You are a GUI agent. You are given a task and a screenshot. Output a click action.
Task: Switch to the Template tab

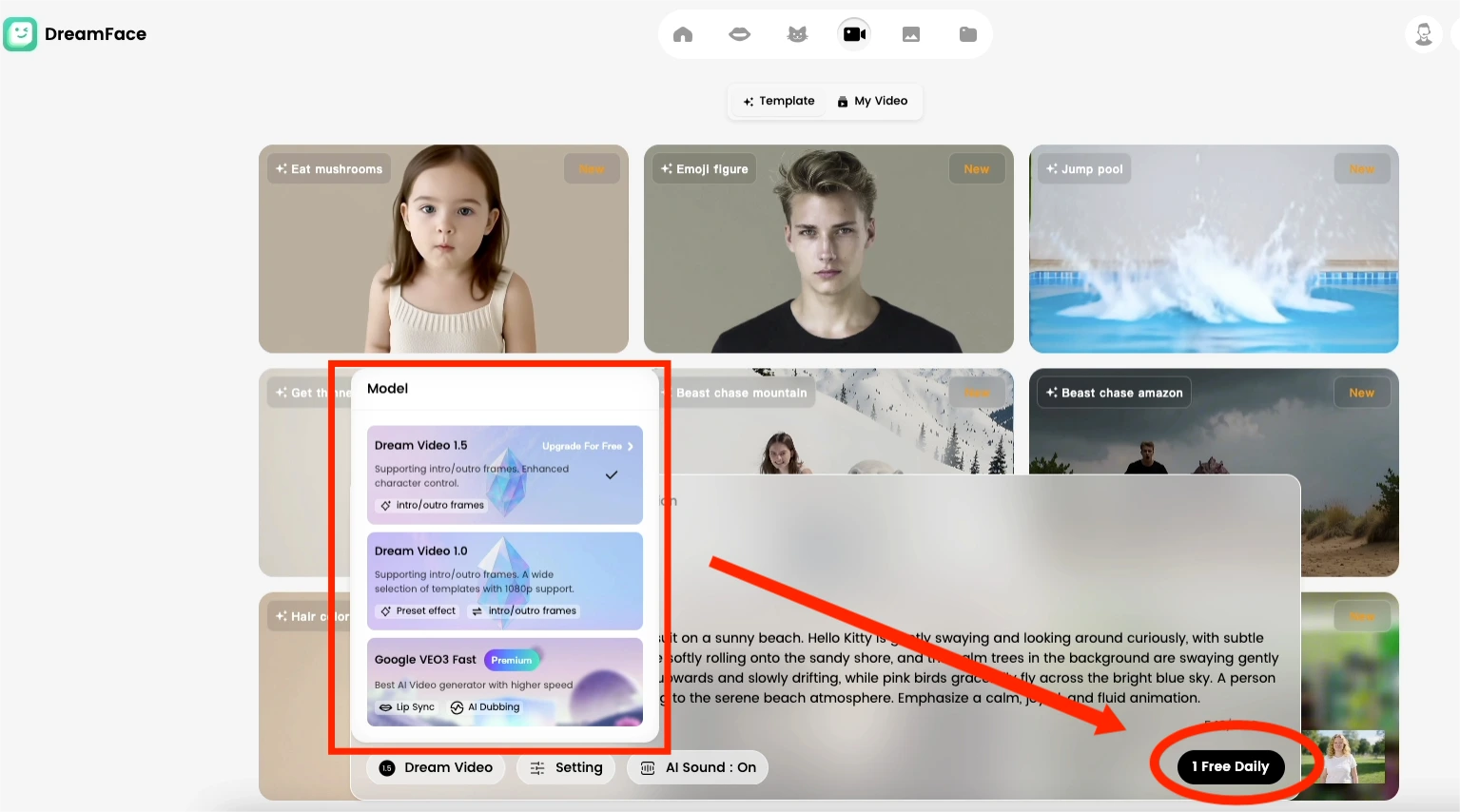(x=778, y=101)
